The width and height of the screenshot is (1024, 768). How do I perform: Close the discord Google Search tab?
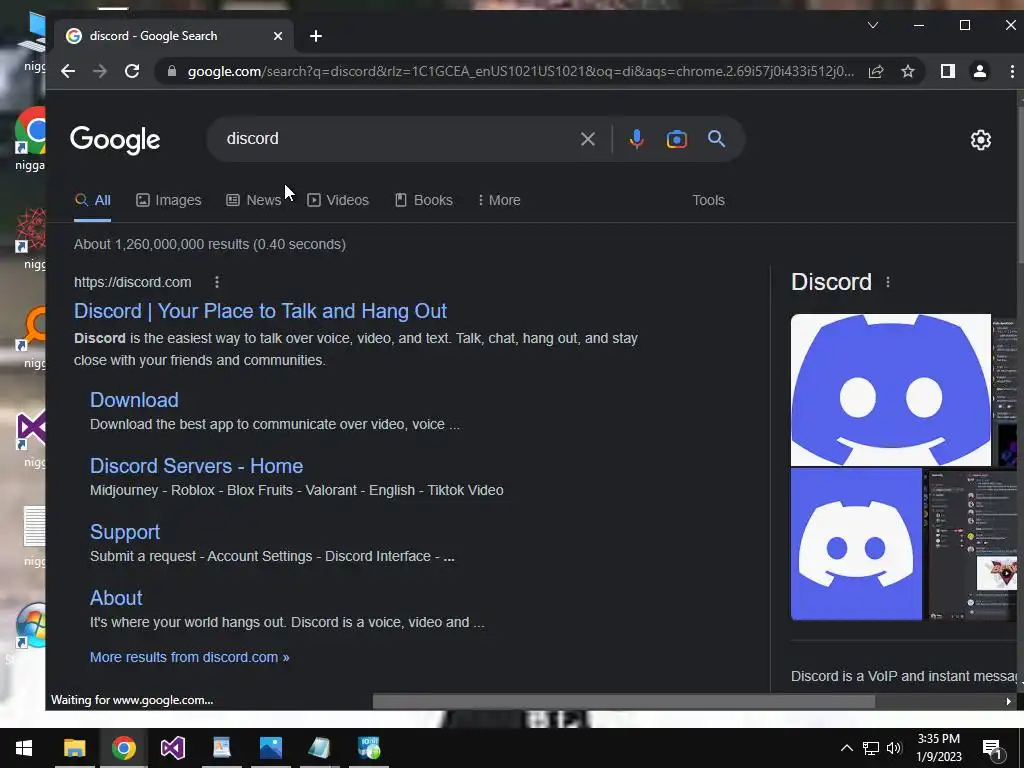point(278,36)
